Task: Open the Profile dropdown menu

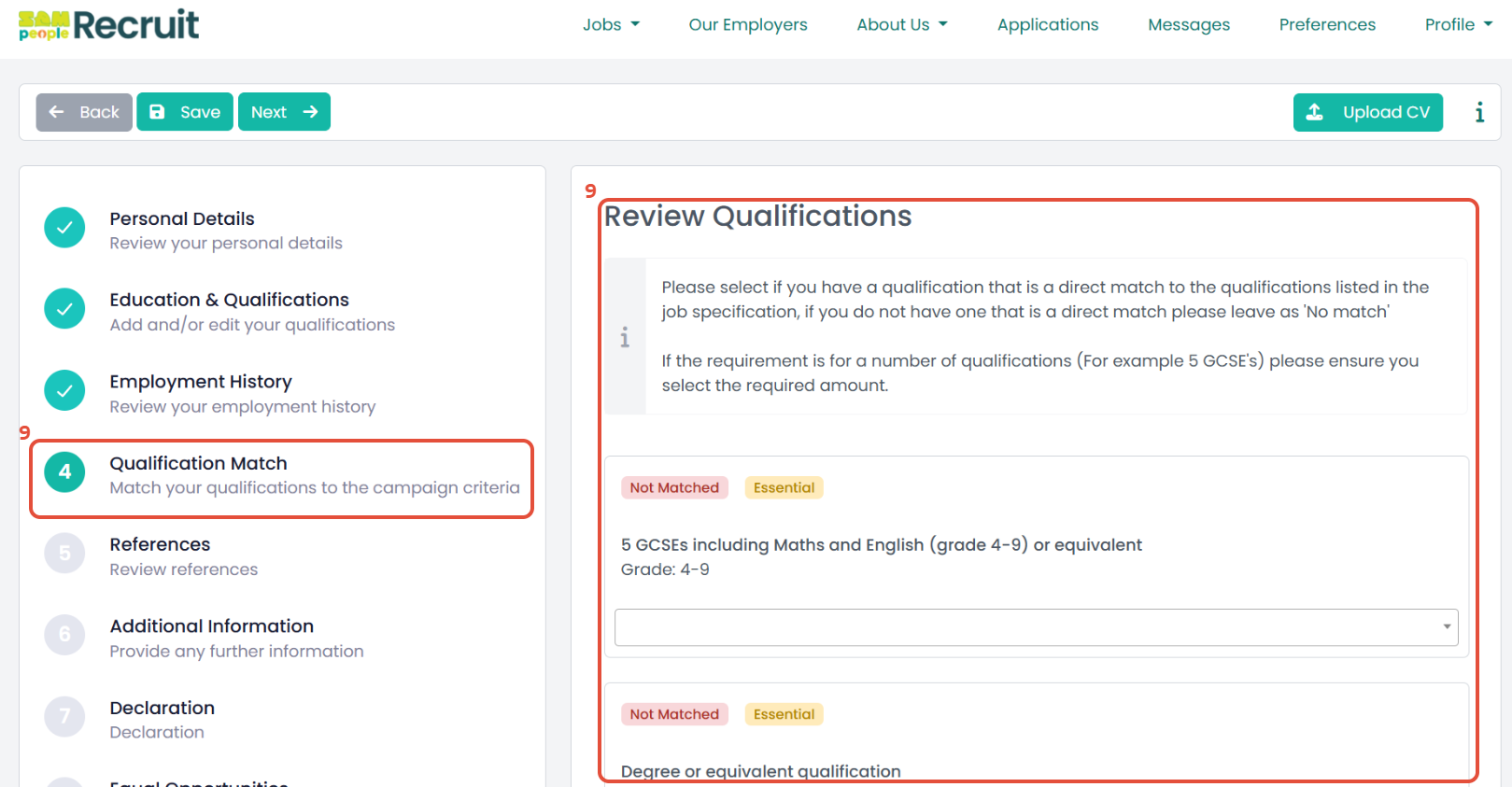Action: [1459, 25]
